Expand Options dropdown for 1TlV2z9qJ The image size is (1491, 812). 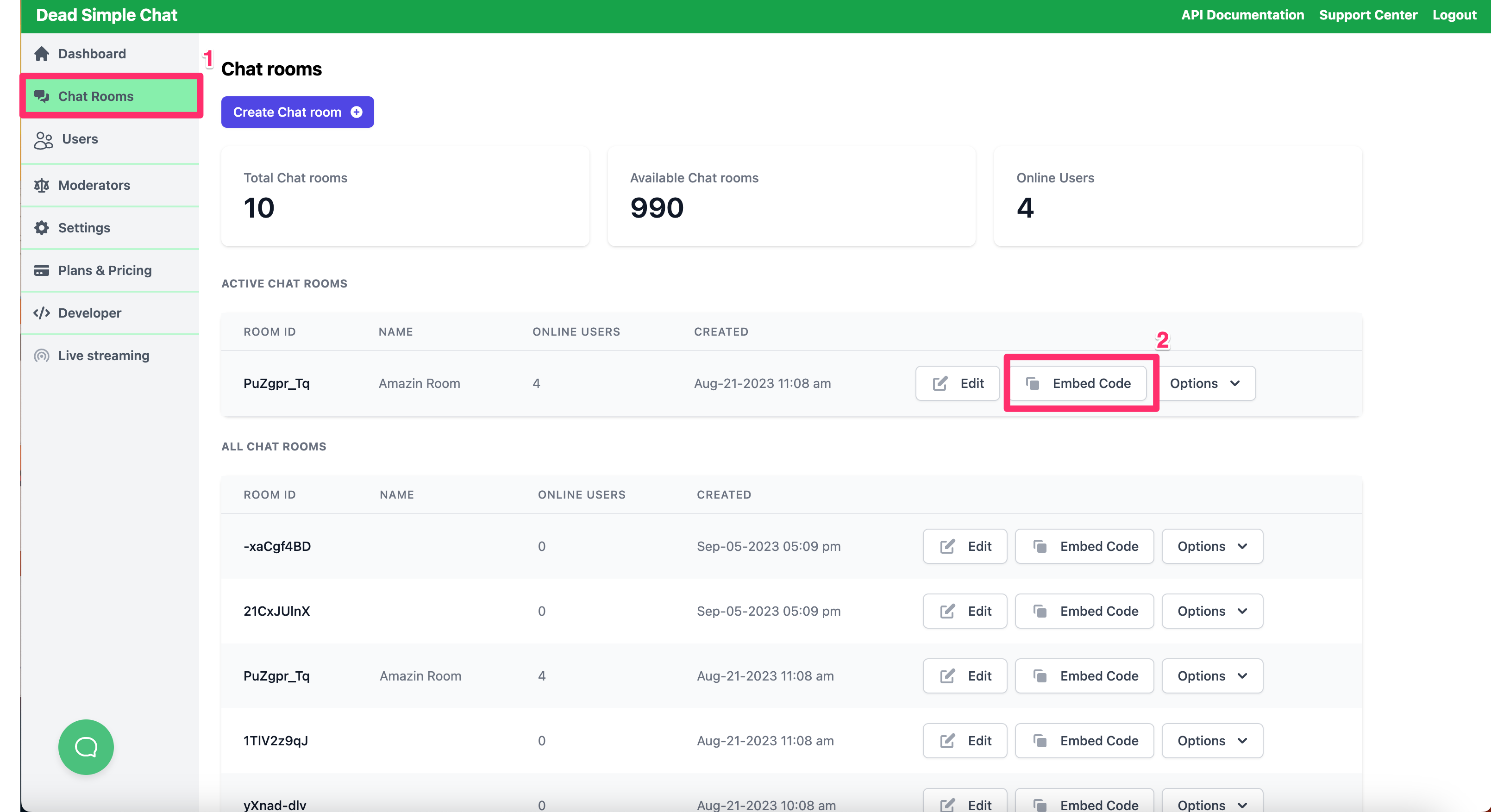coord(1212,741)
